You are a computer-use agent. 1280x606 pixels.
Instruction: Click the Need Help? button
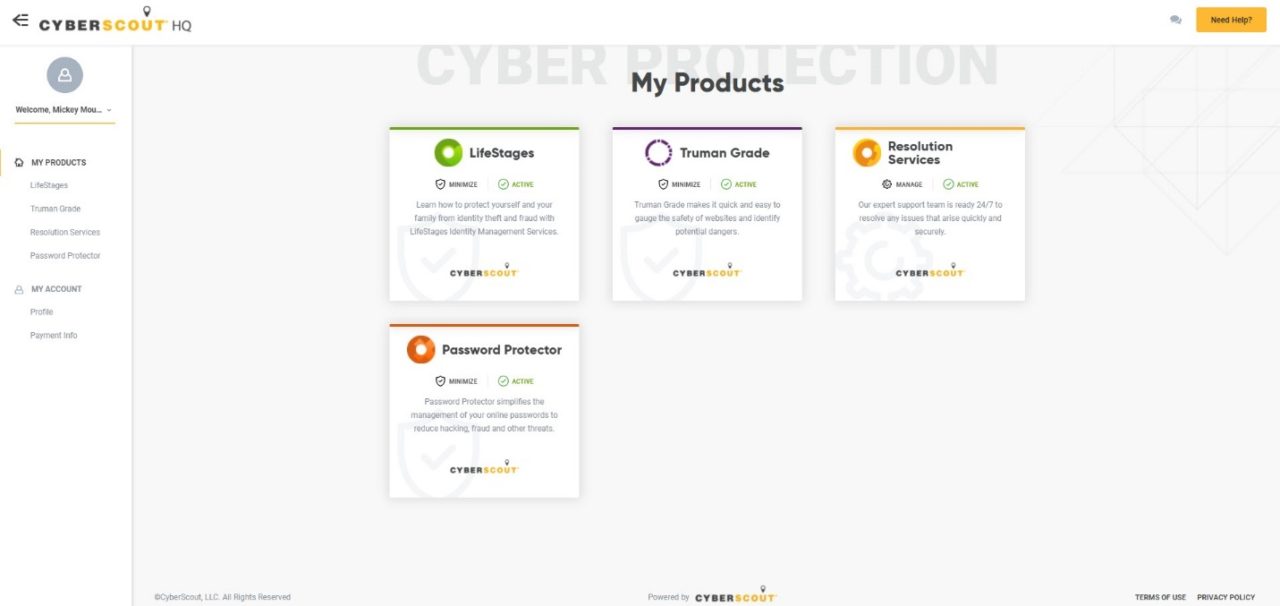click(x=1230, y=19)
